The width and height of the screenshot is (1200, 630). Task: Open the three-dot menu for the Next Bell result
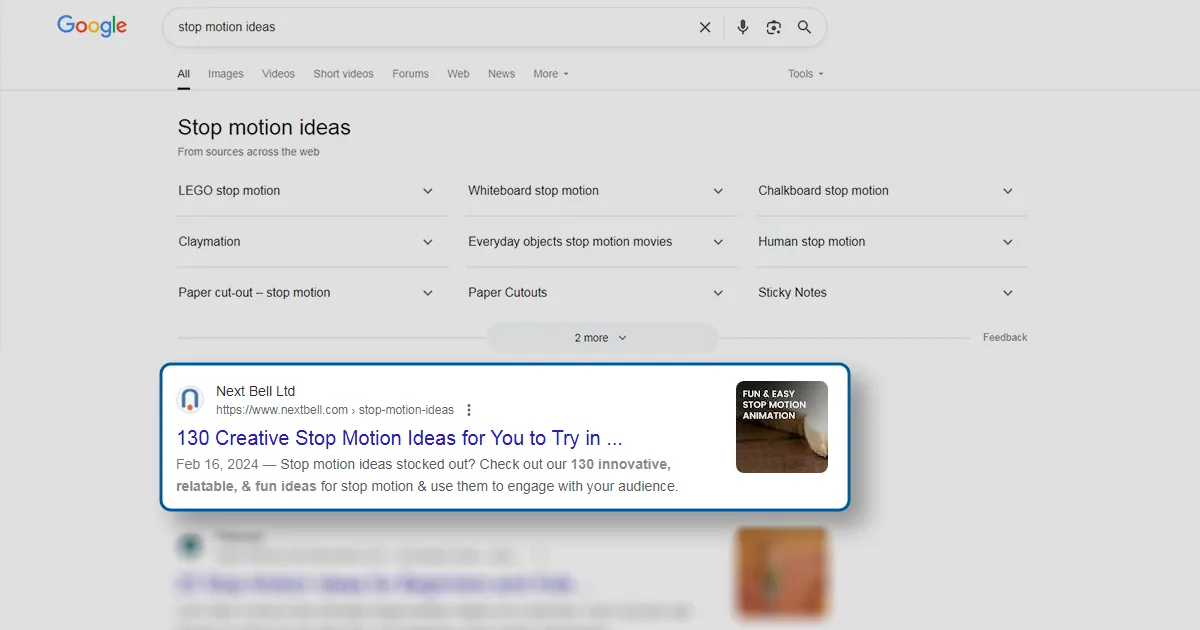pyautogui.click(x=469, y=410)
